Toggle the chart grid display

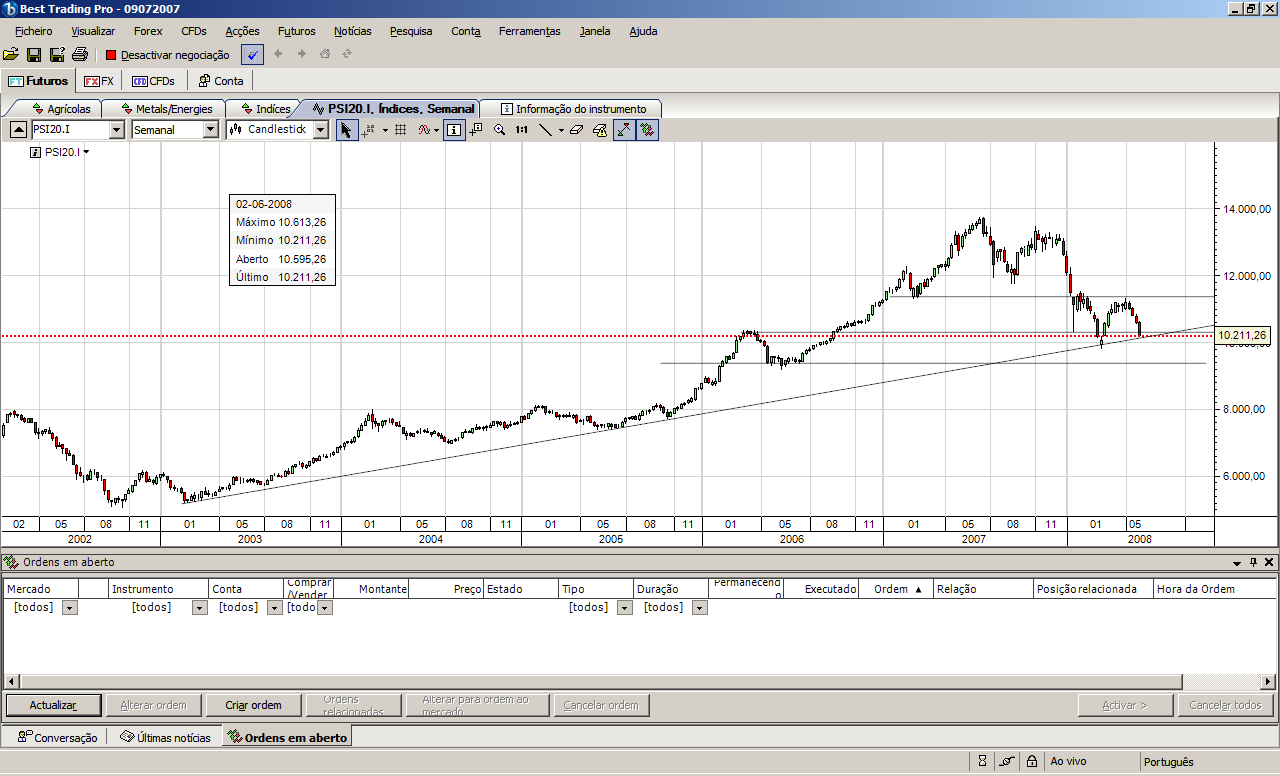point(400,130)
